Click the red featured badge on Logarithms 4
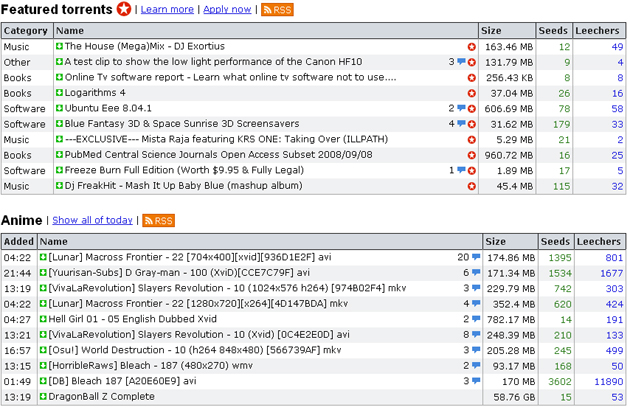 (471, 93)
